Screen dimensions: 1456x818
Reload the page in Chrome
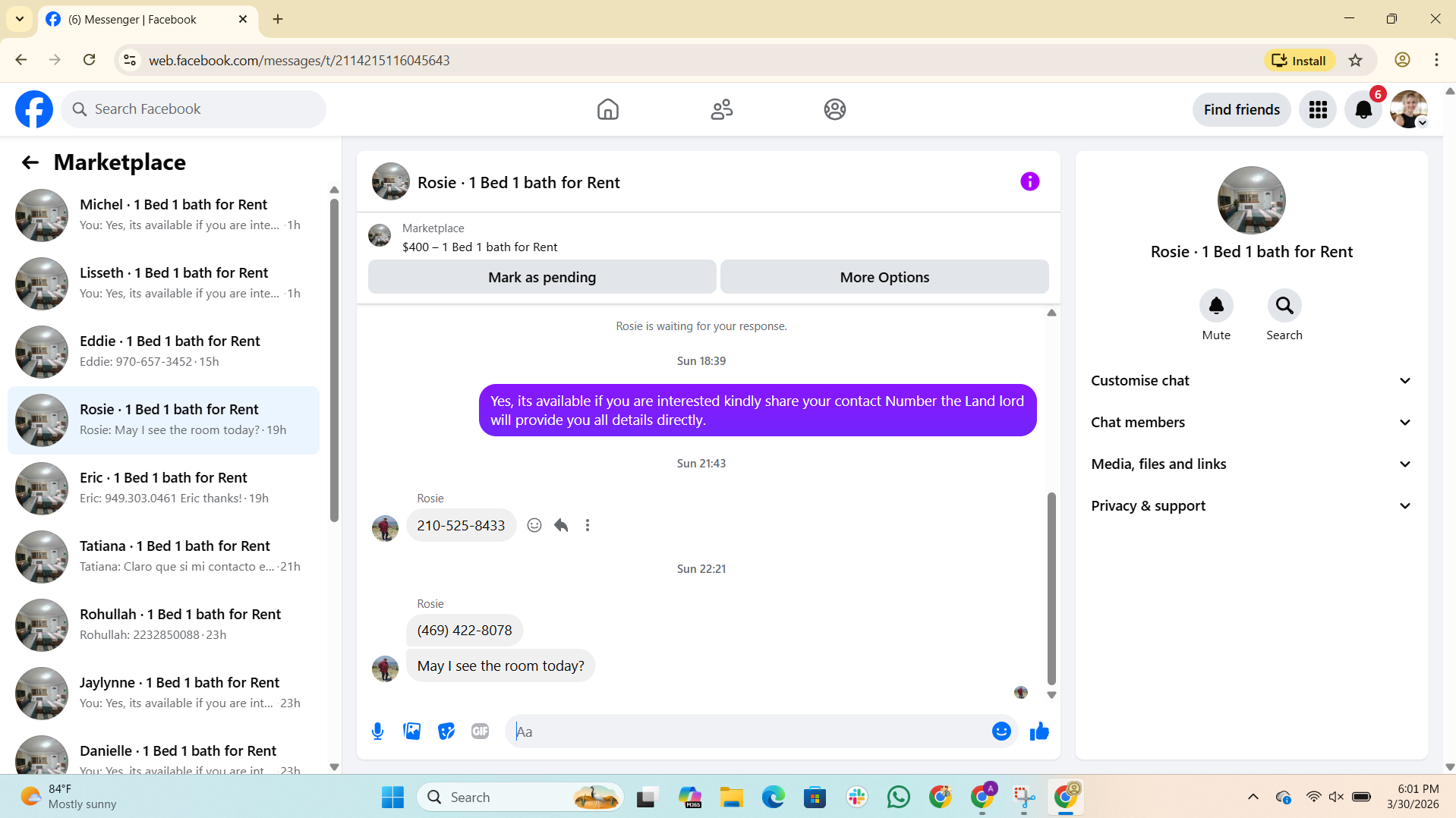point(90,60)
